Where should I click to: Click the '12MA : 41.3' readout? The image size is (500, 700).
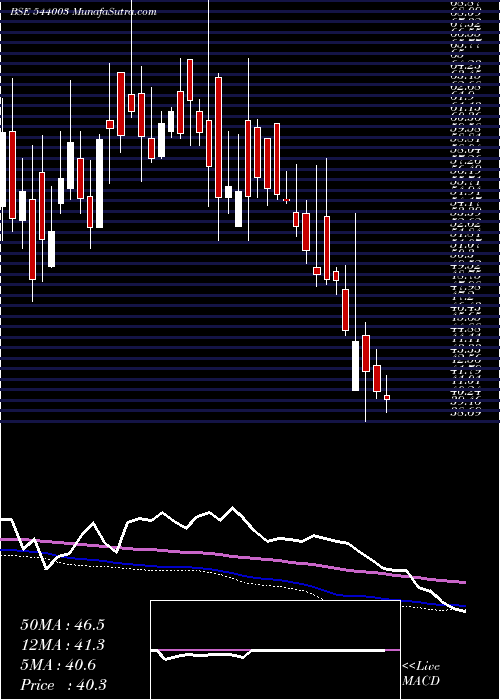[x=62, y=645]
